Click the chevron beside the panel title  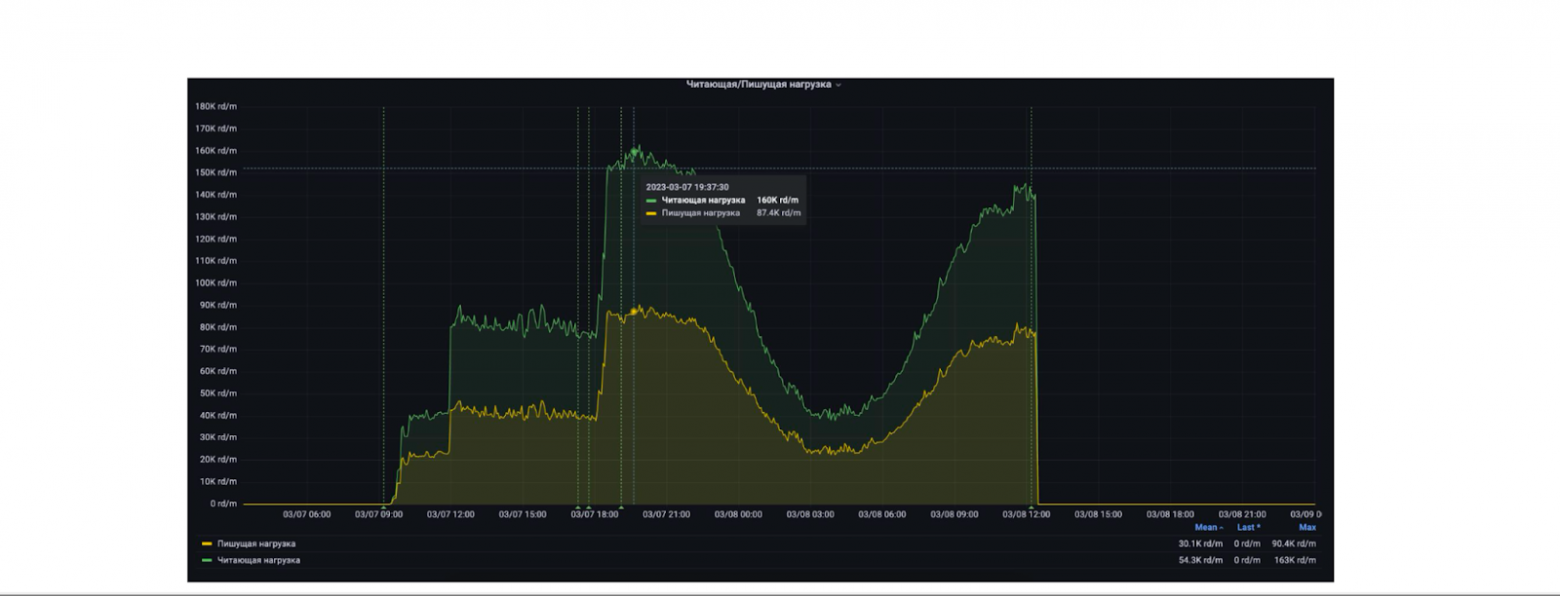[x=839, y=85]
